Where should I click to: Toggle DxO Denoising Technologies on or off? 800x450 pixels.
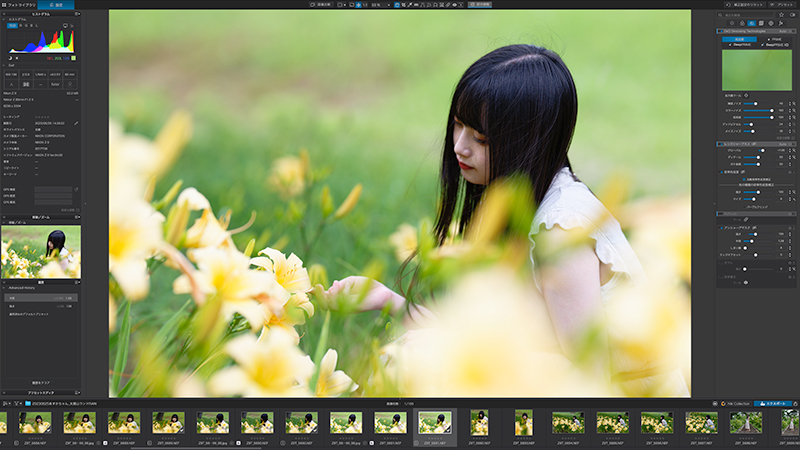[x=719, y=31]
